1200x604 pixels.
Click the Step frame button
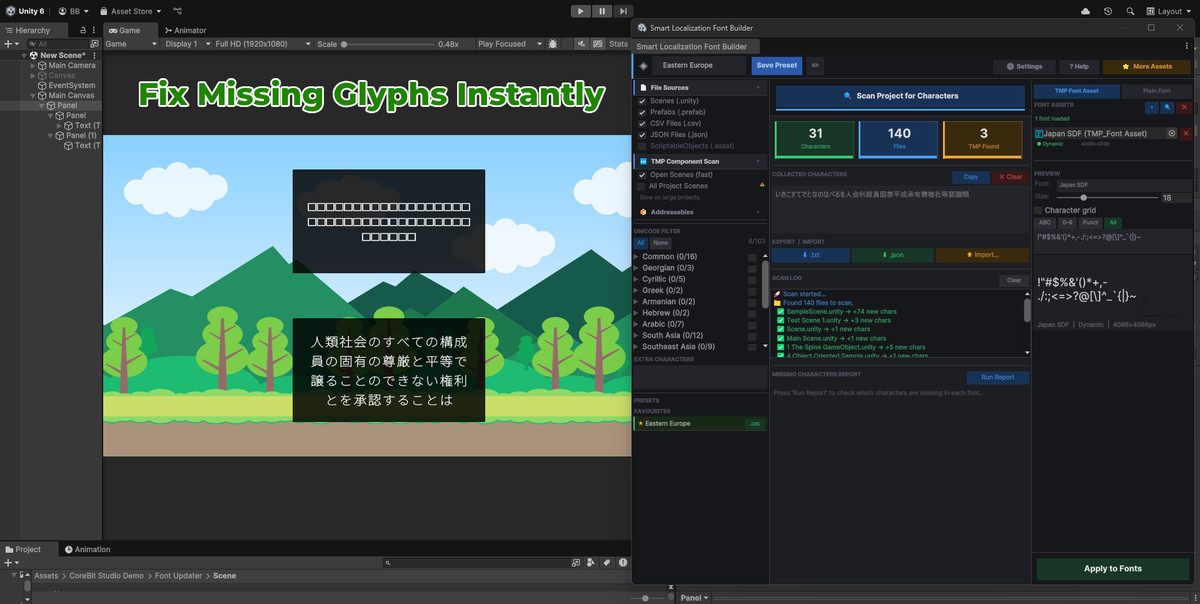(x=623, y=11)
